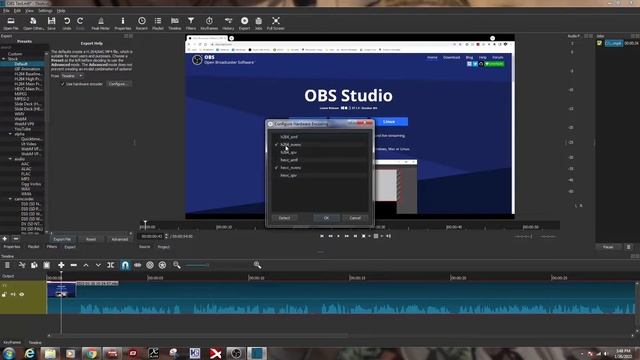Click the timeline zoom in magnifier
The image size is (640, 360).
coord(257,265)
